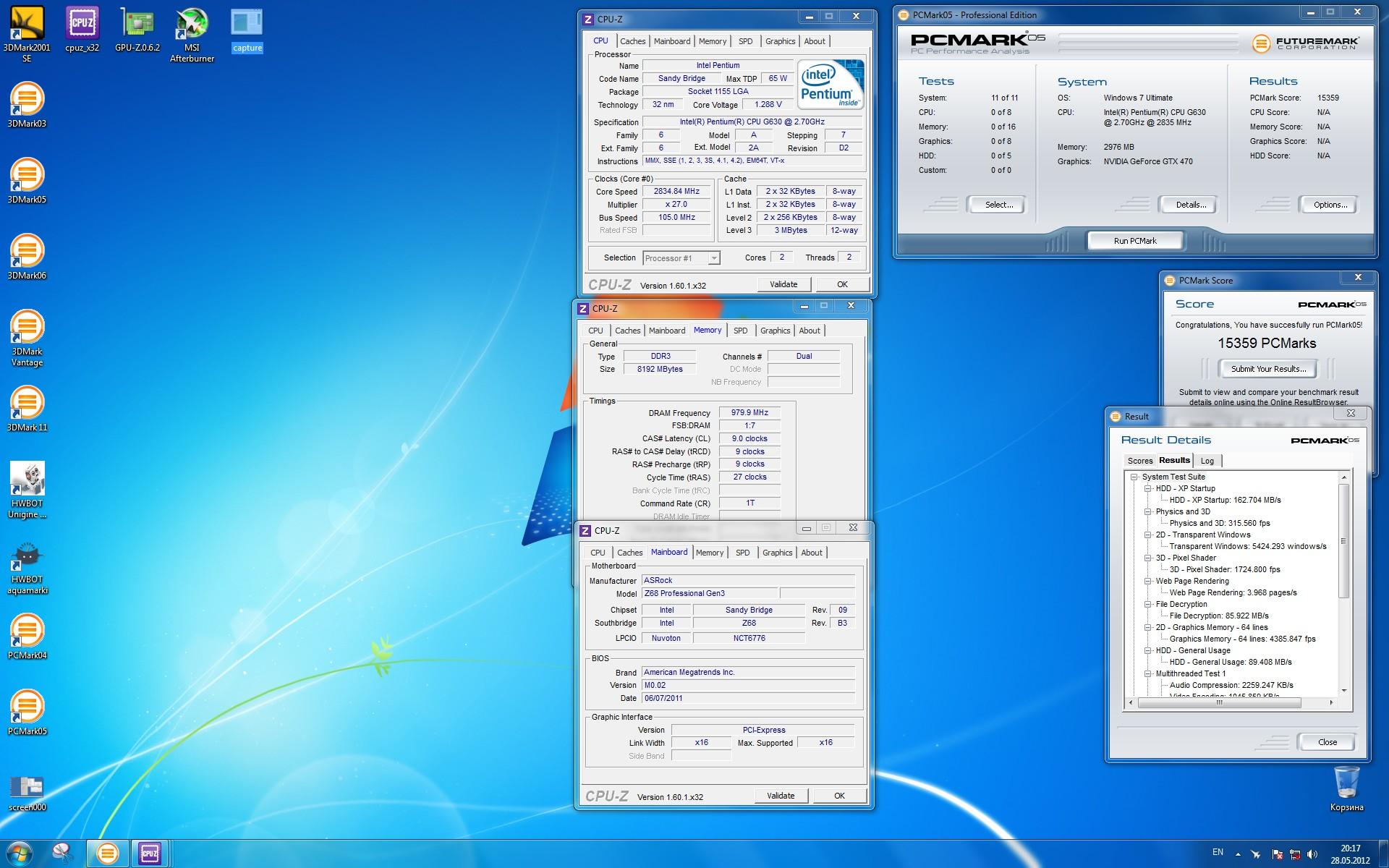Screen dimensions: 1389x868
Task: Collapse System Test Suite tree node
Action: (x=1135, y=477)
